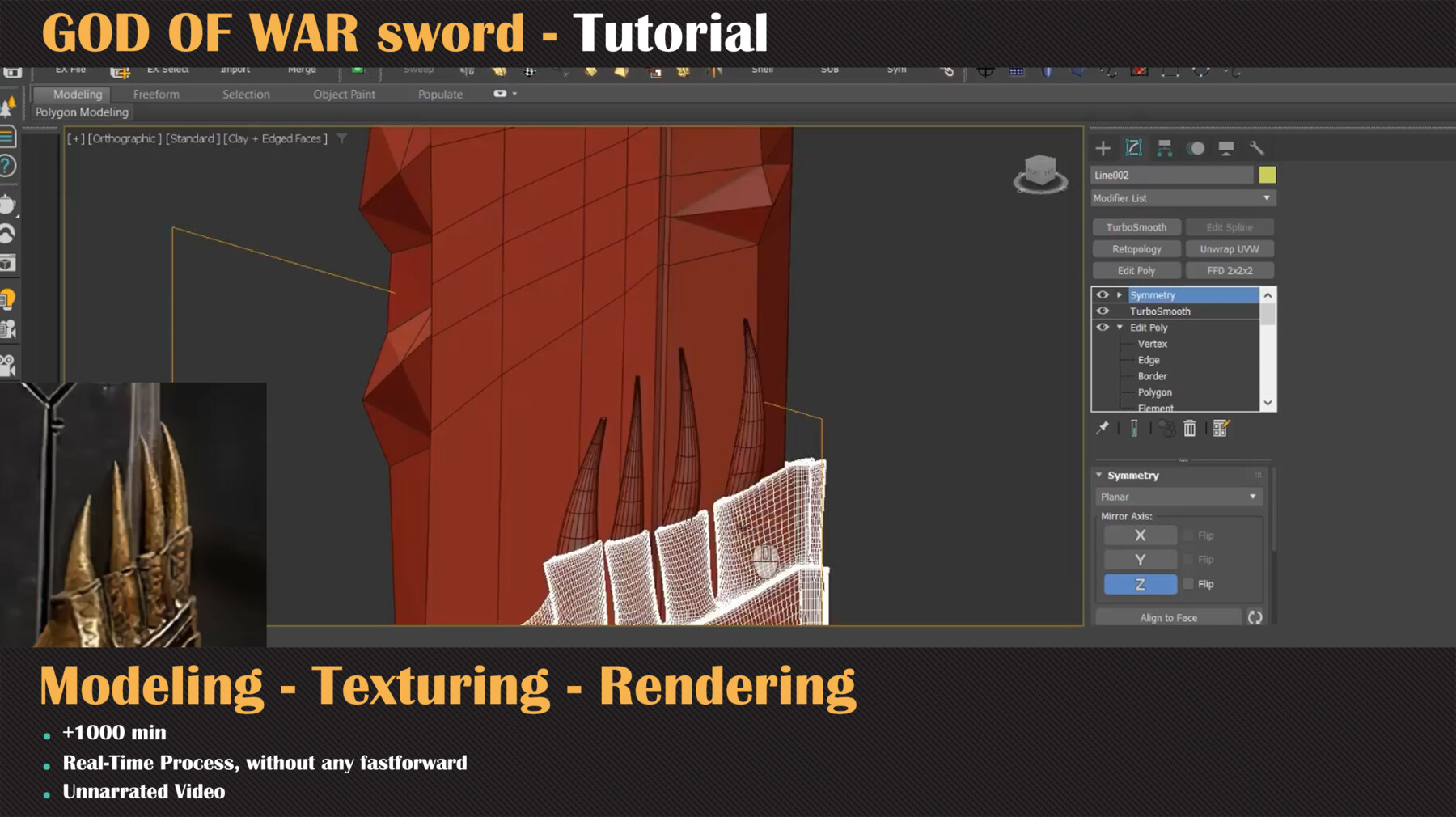The width and height of the screenshot is (1456, 817).
Task: Open the Modifier List dropdown
Action: [x=1182, y=198]
